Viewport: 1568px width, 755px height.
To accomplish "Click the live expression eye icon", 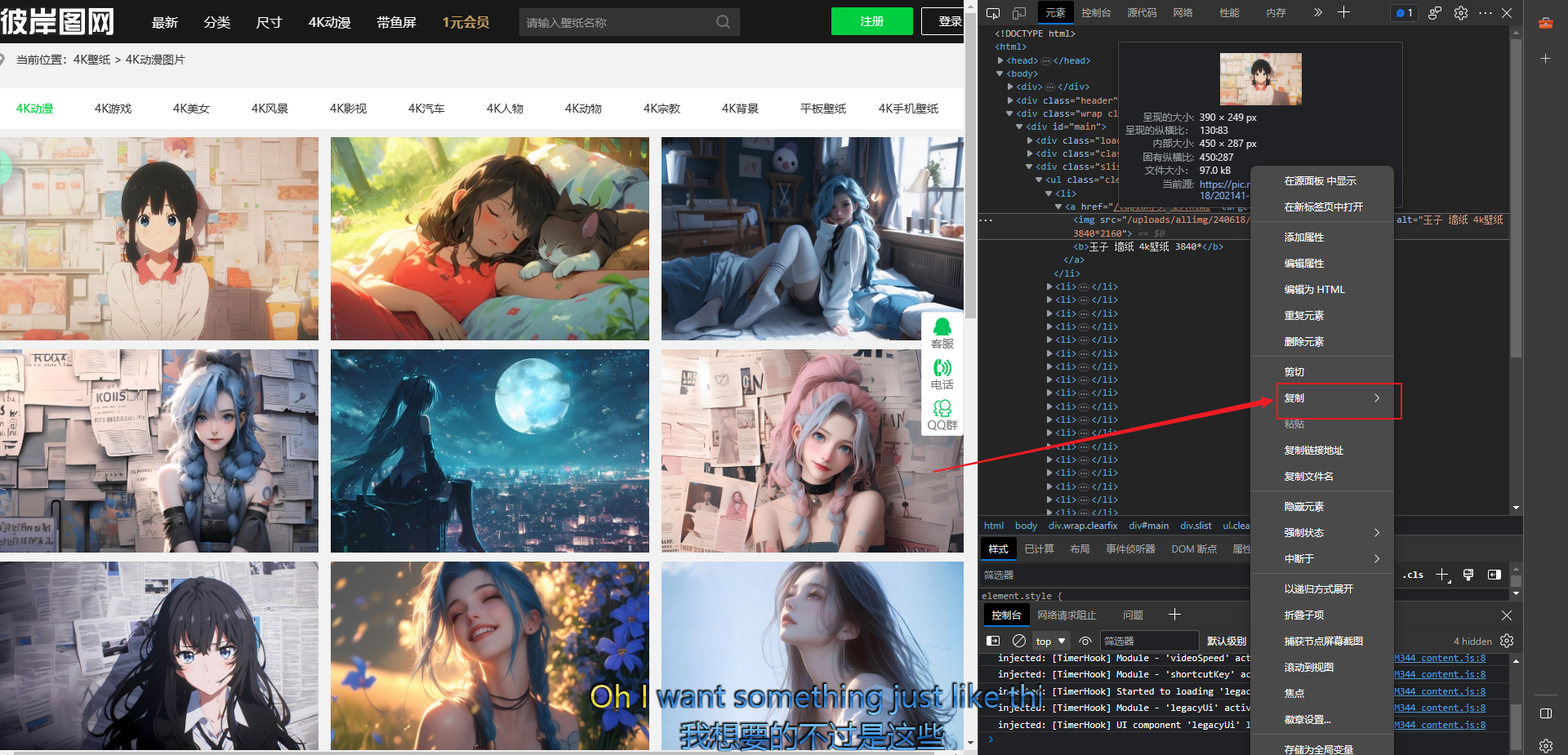I will click(x=1085, y=641).
